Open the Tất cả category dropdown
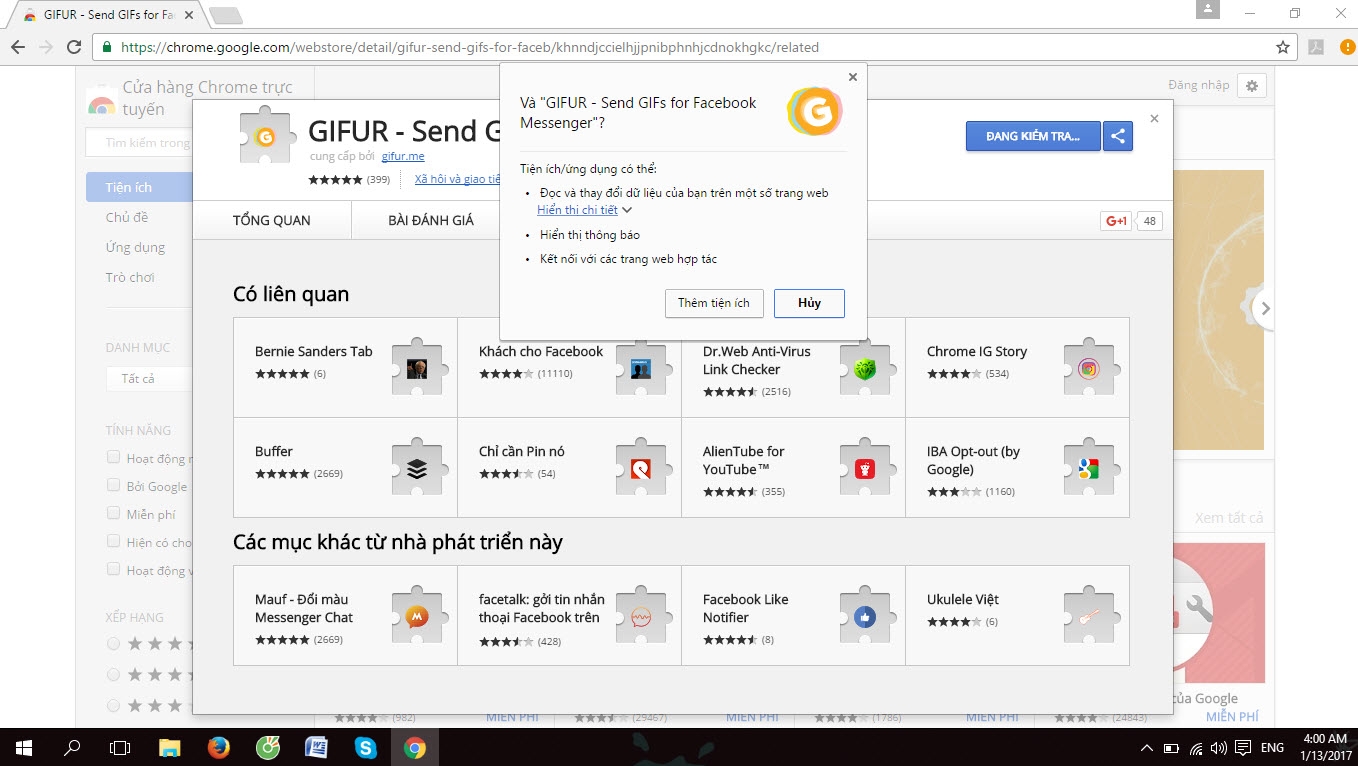 149,379
